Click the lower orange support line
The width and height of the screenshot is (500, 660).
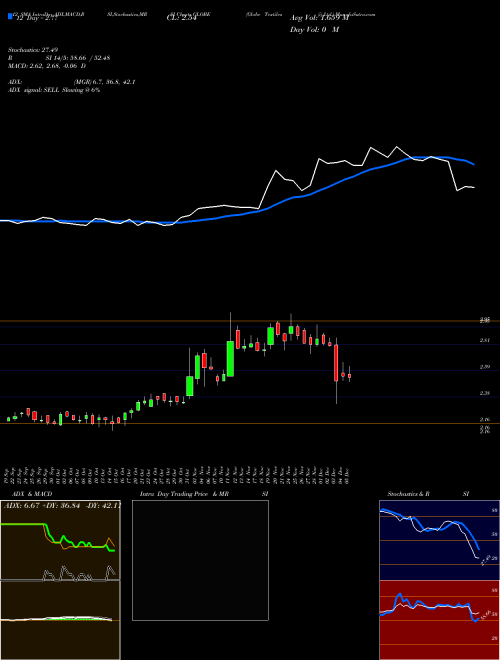point(250,424)
